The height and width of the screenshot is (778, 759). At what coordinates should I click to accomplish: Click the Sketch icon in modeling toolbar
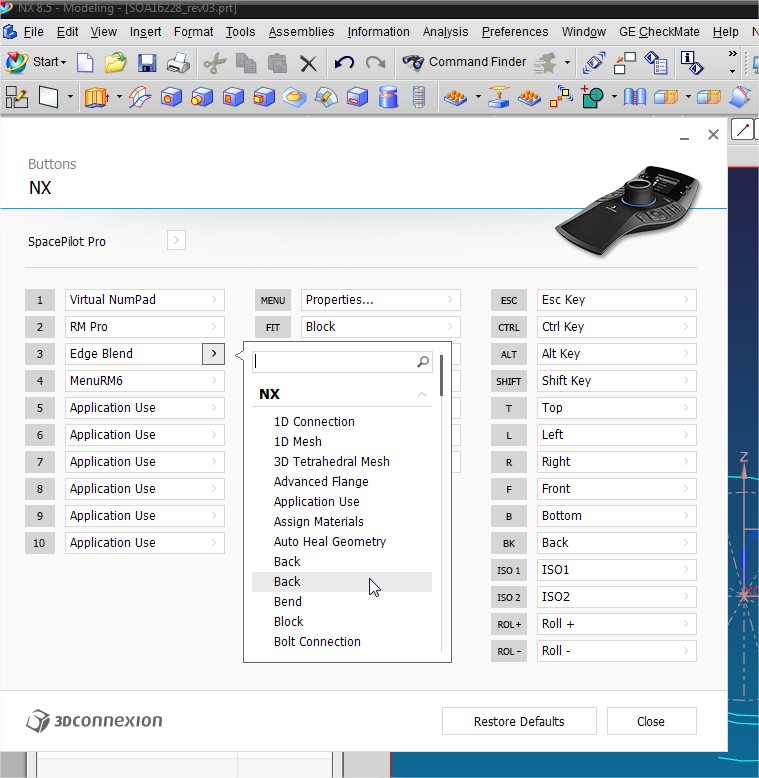tap(17, 97)
